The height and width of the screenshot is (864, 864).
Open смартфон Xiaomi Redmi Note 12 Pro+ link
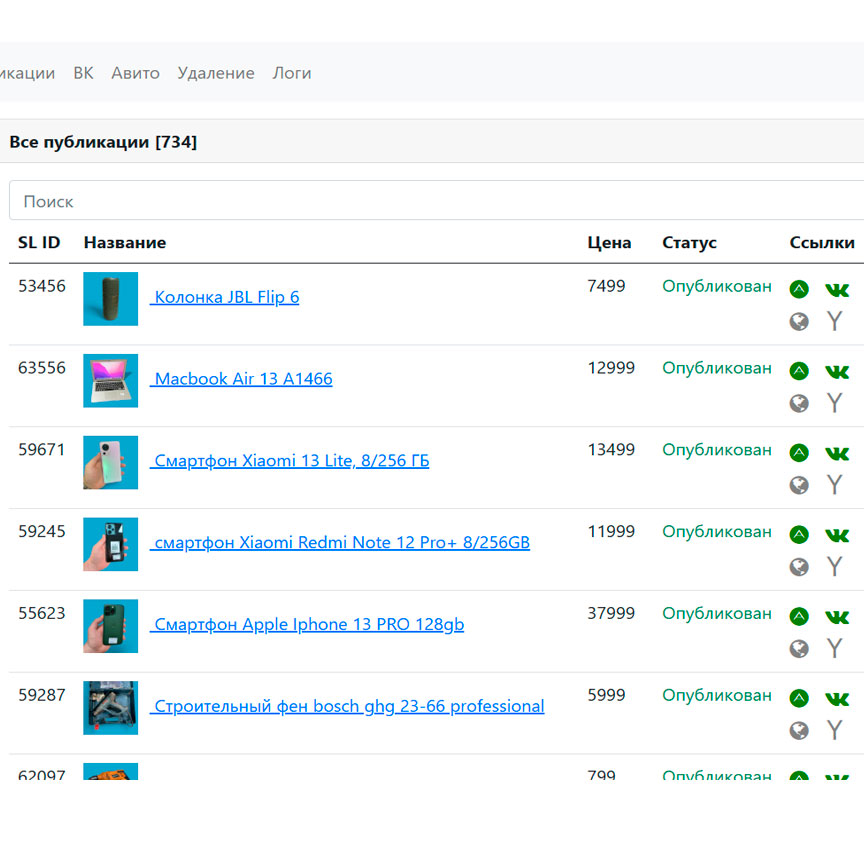pyautogui.click(x=340, y=542)
